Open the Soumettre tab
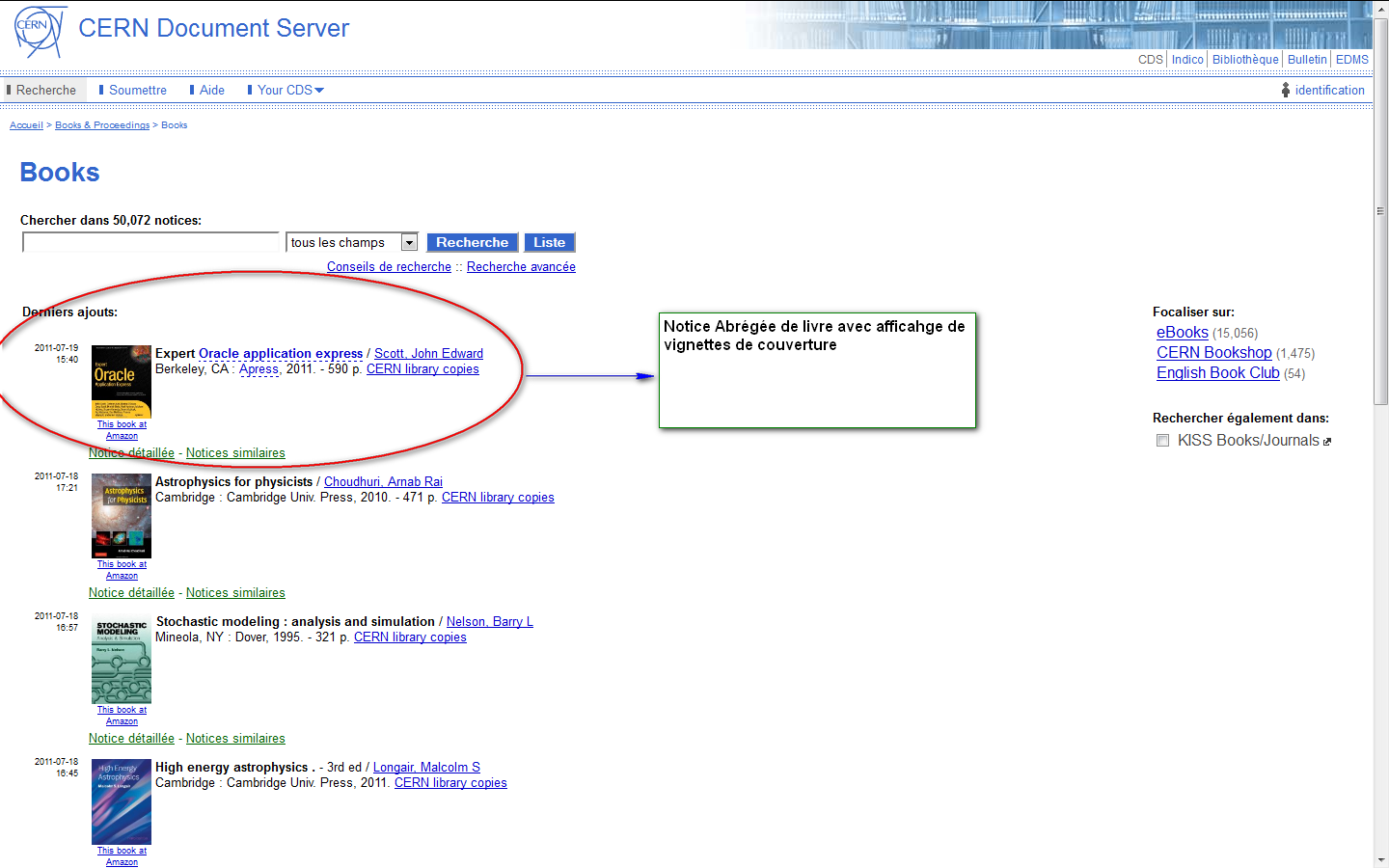 click(x=137, y=90)
